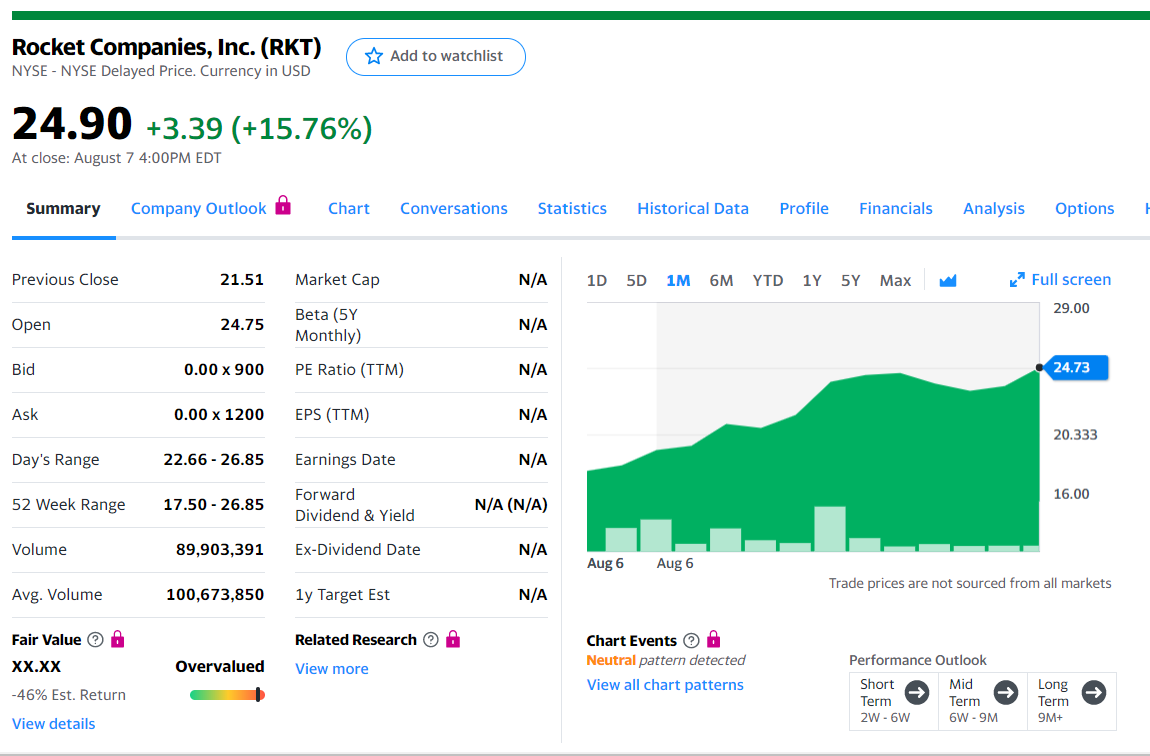Screen dimensions: 1150x756
Task: Click the Day's Range value 22.66 - 26.85
Action: [x=213, y=459]
